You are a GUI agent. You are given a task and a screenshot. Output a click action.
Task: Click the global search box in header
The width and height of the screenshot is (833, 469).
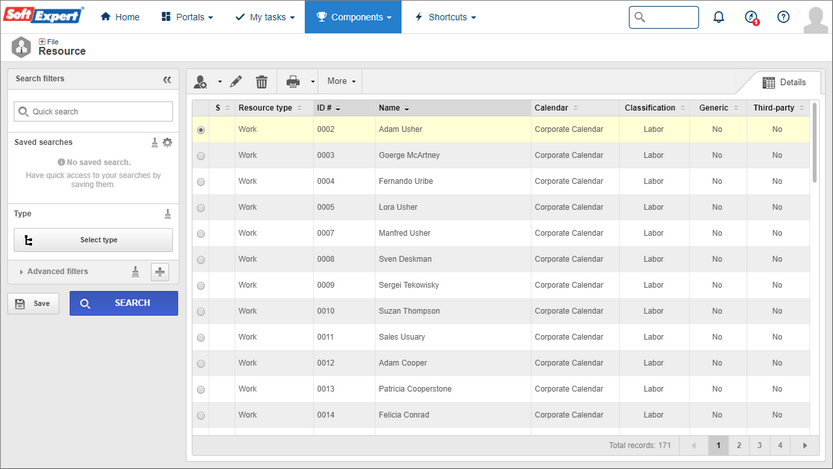pos(664,17)
